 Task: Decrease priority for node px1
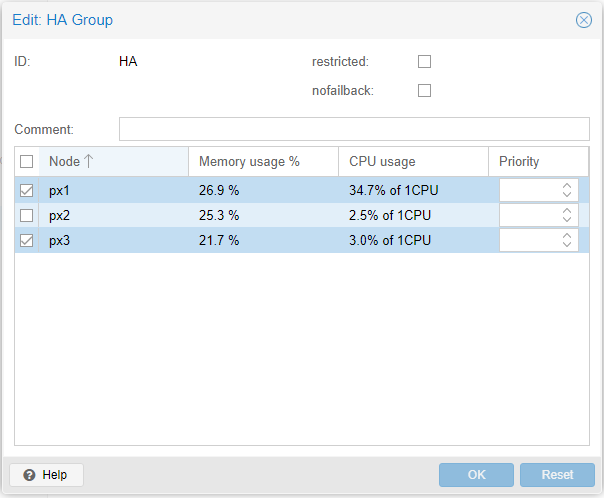[567, 195]
